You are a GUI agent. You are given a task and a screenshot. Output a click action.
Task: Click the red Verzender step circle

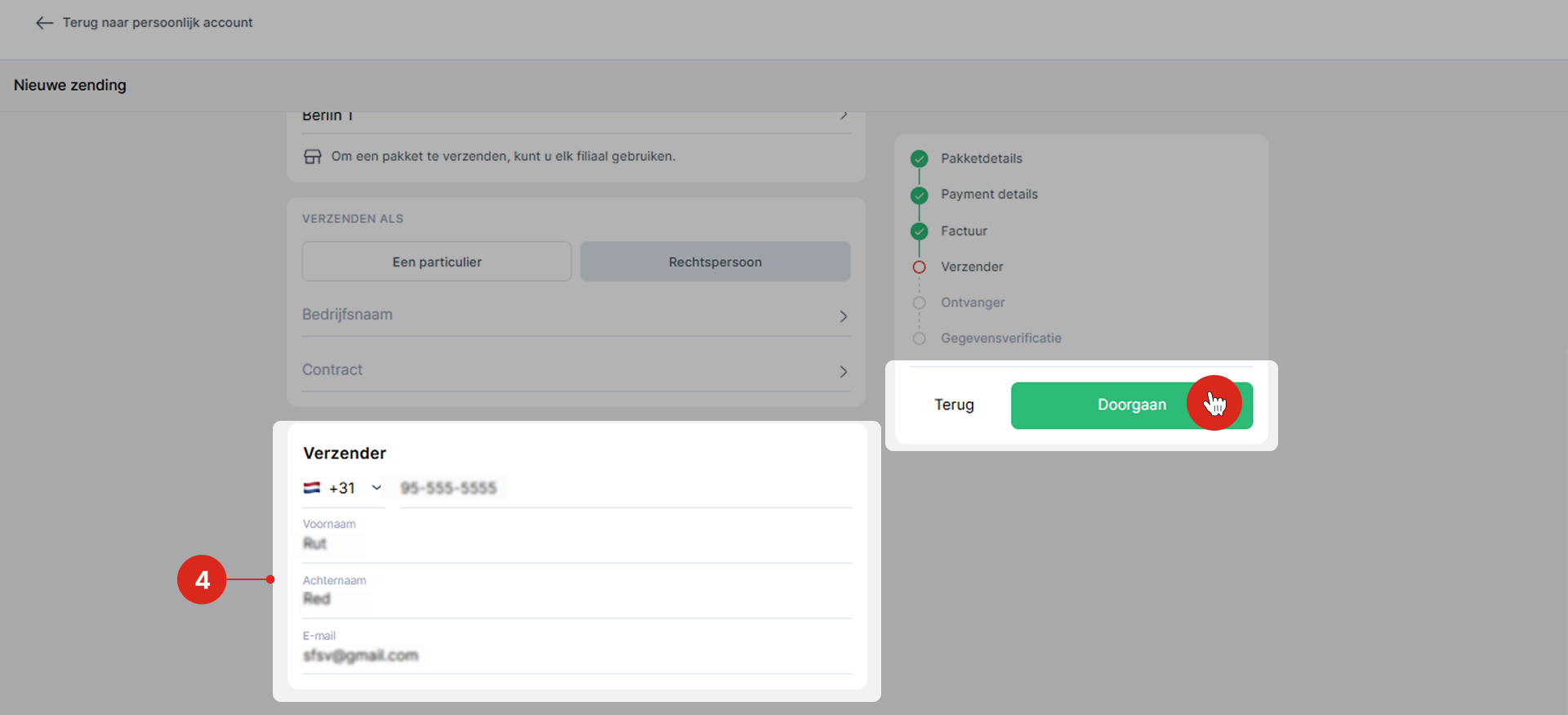pyautogui.click(x=919, y=267)
